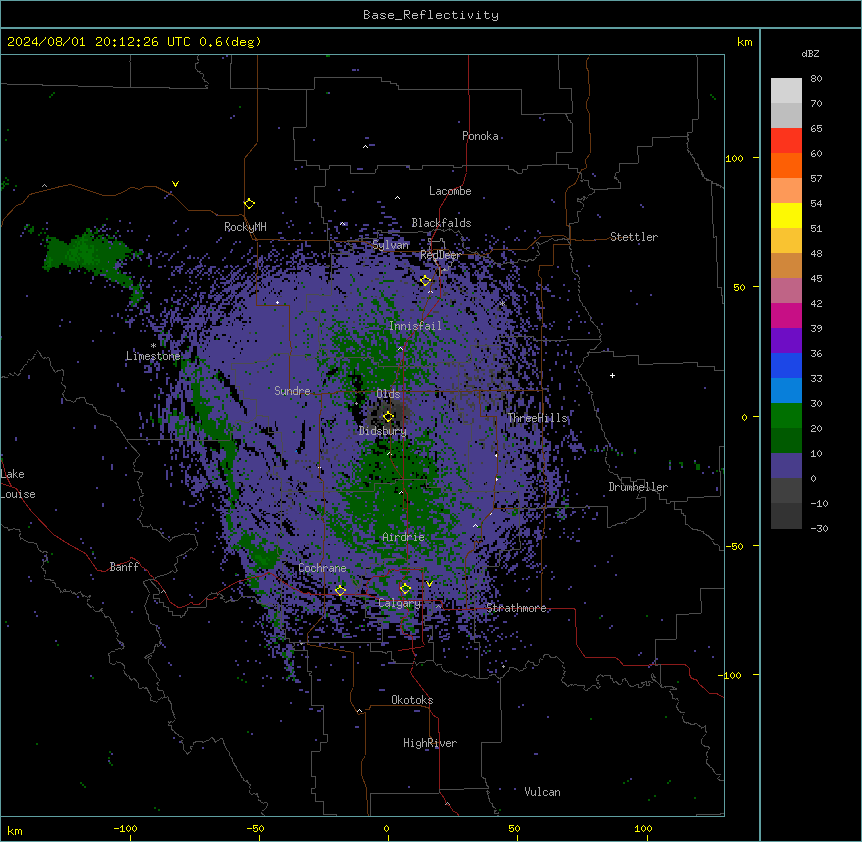Select the dark gray -10–0 dBZ swatch
862x842 pixels.
tap(786, 491)
